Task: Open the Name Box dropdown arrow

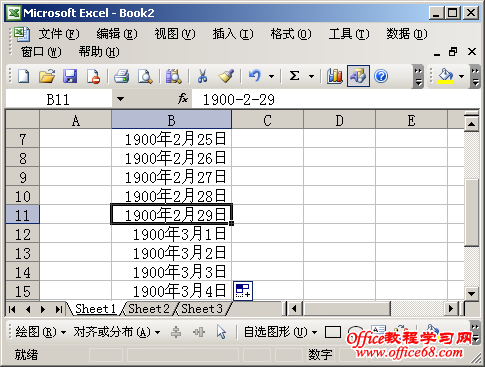Action: [x=120, y=99]
